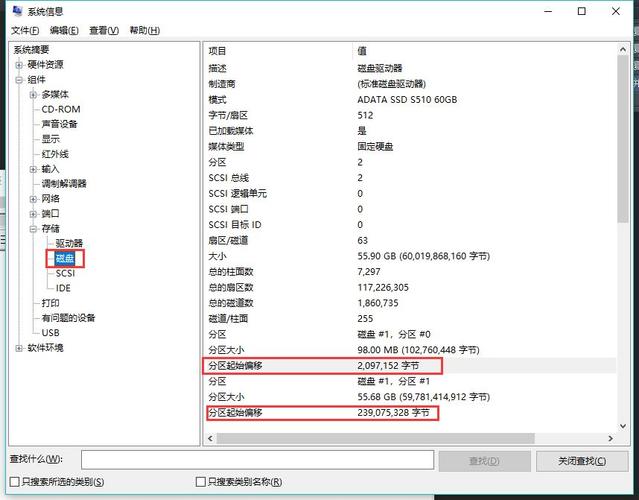
Task: Select the 分区起始偏移 239,075,328 字节 row
Action: pos(410,413)
